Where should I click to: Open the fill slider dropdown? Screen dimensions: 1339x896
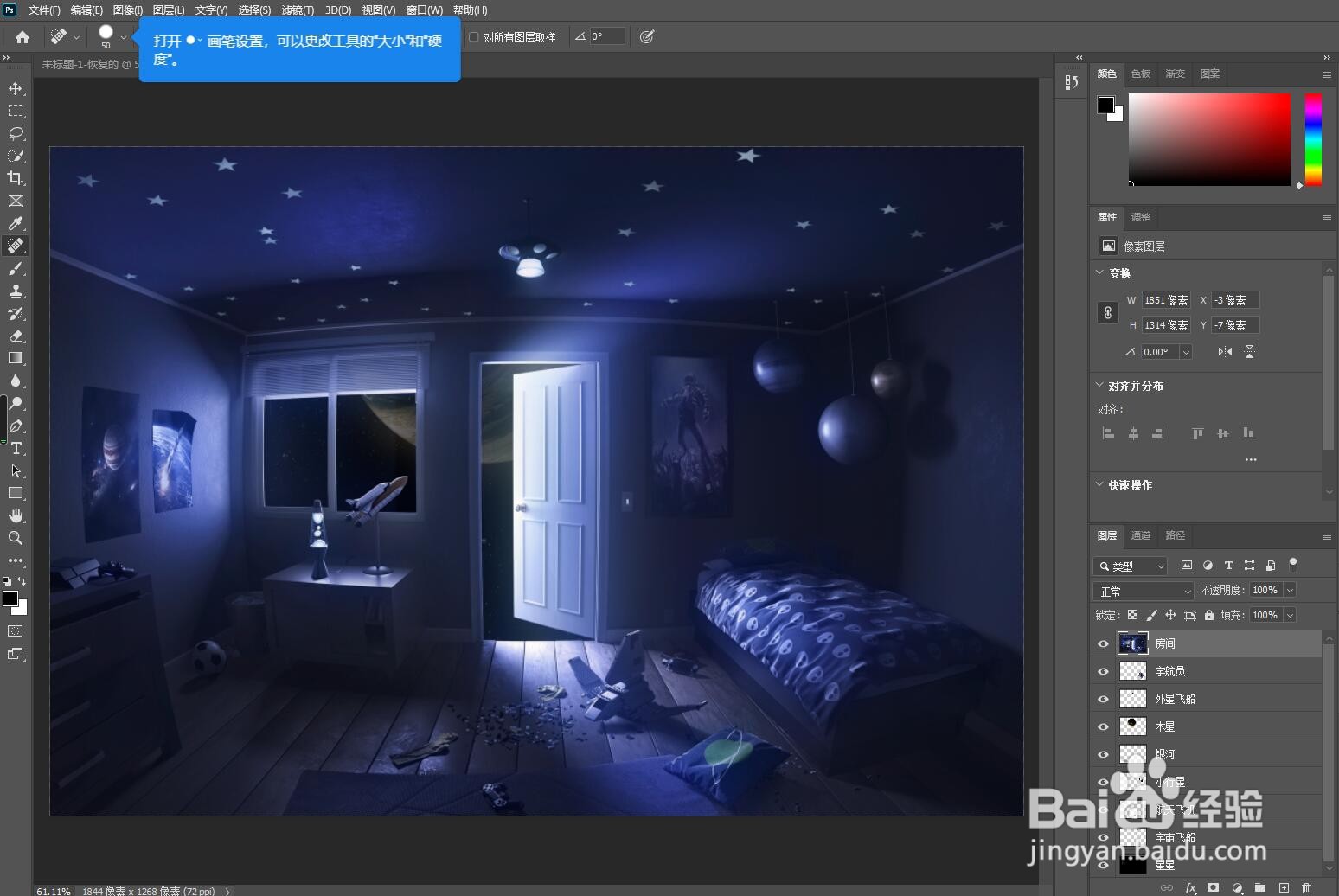1290,615
